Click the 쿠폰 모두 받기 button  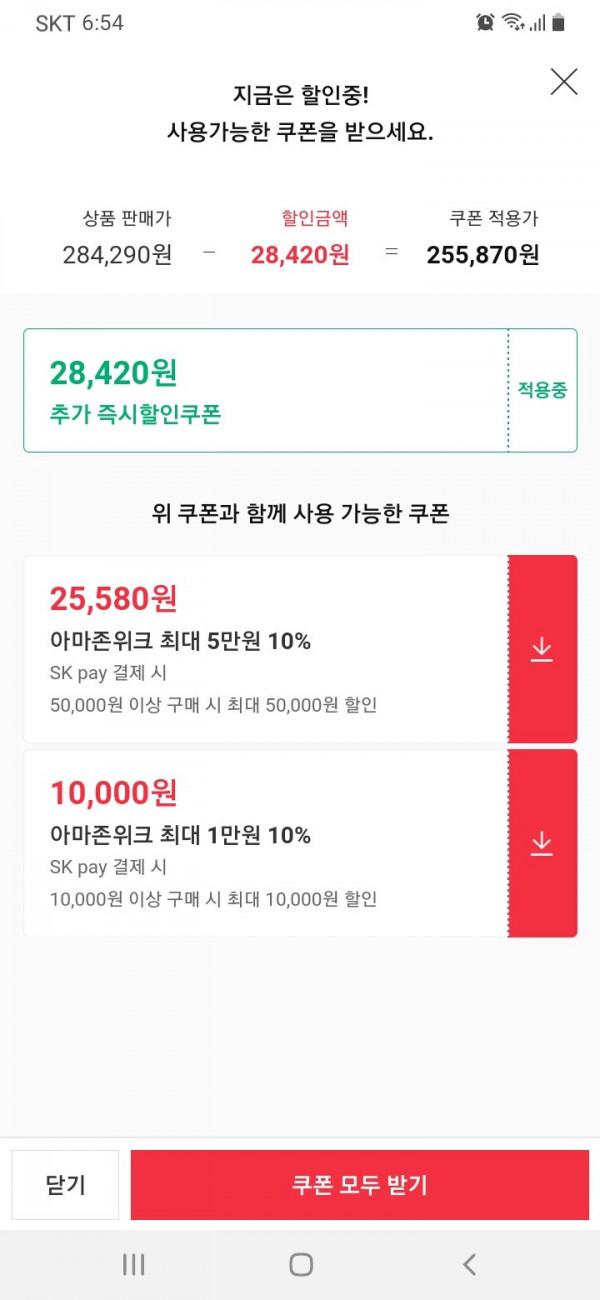click(x=360, y=1185)
